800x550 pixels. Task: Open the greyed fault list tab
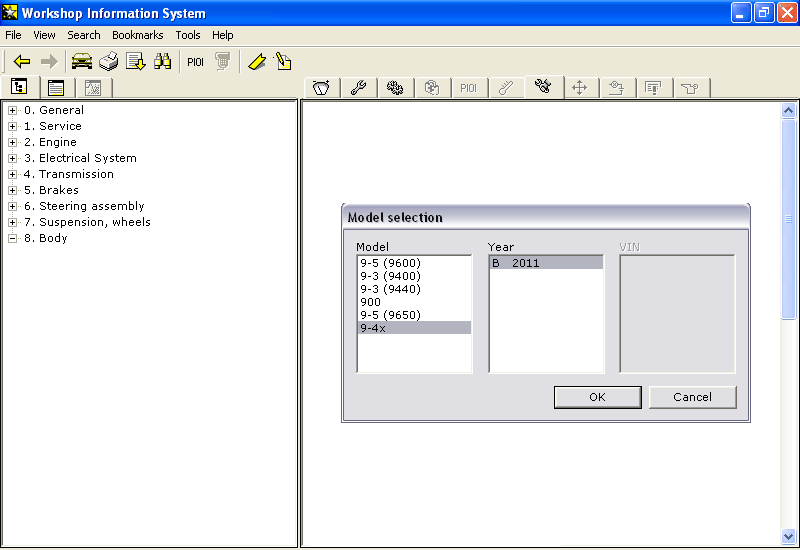coord(654,88)
